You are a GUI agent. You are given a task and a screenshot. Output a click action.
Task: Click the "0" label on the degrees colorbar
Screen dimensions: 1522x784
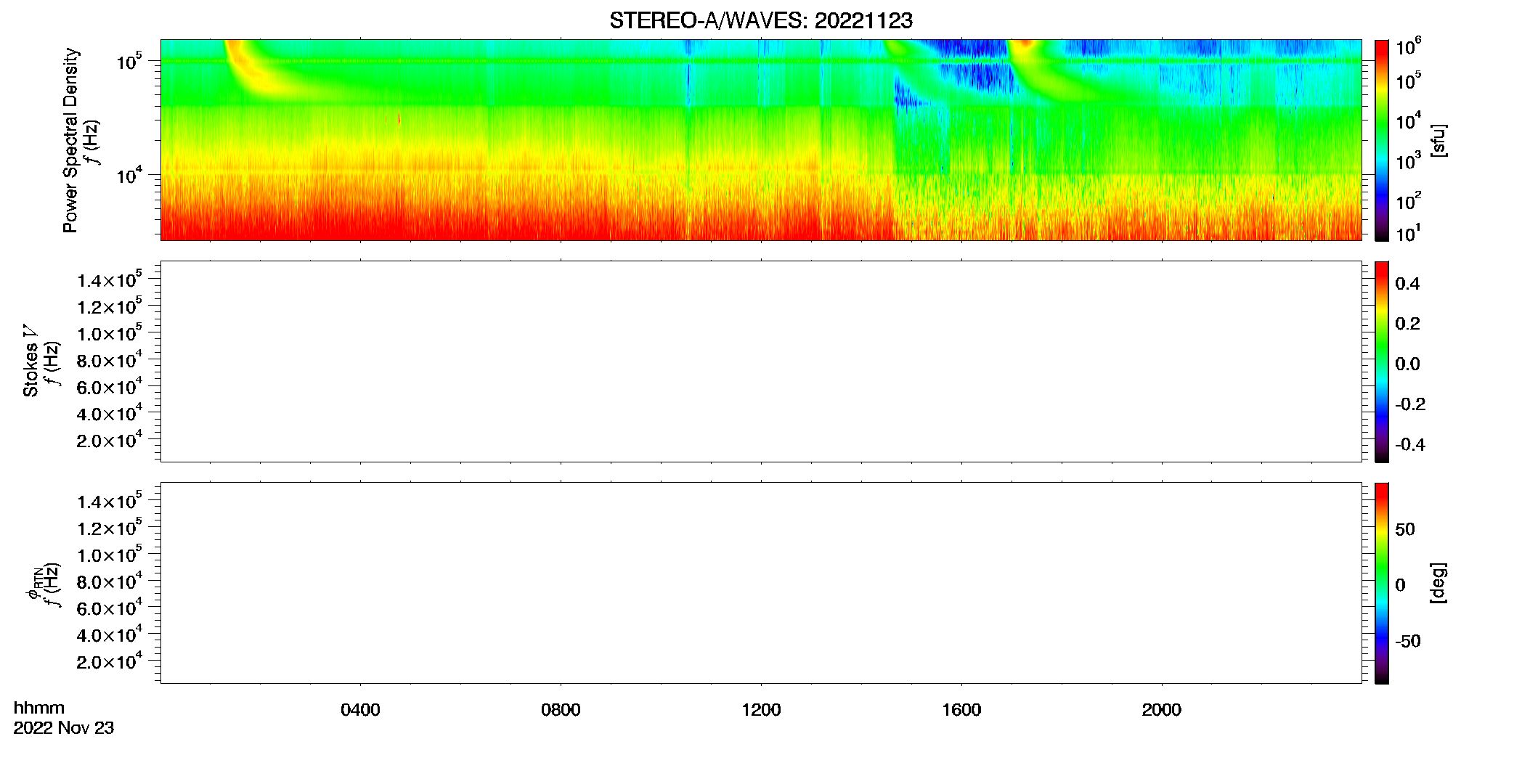pyautogui.click(x=1400, y=585)
